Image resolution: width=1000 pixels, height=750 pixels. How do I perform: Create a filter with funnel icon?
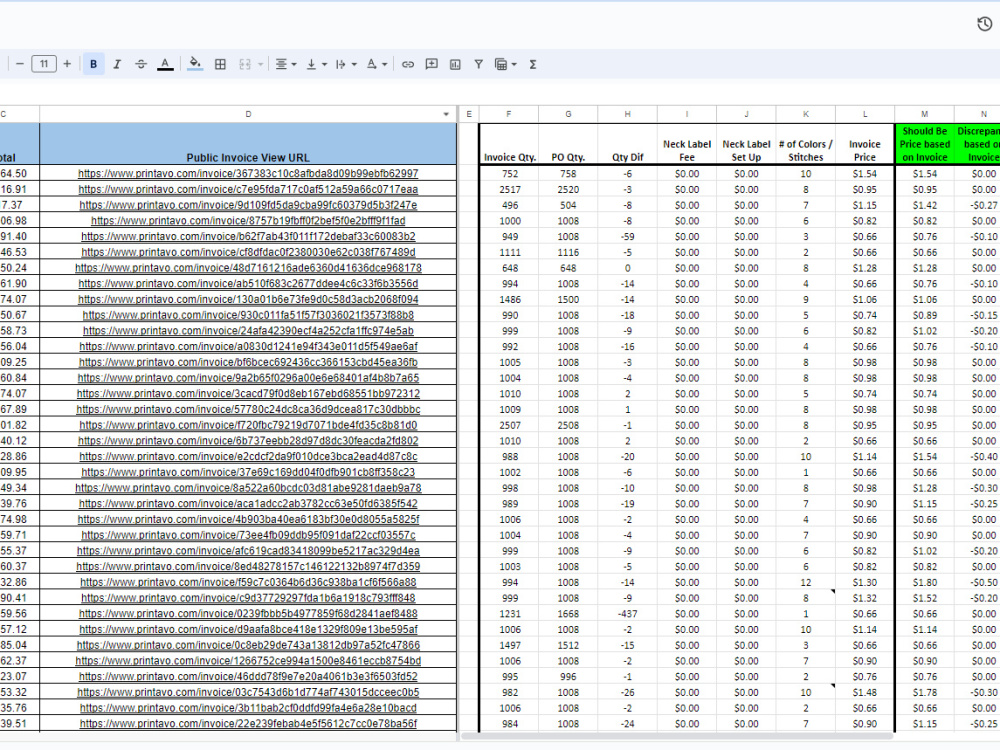pyautogui.click(x=478, y=64)
